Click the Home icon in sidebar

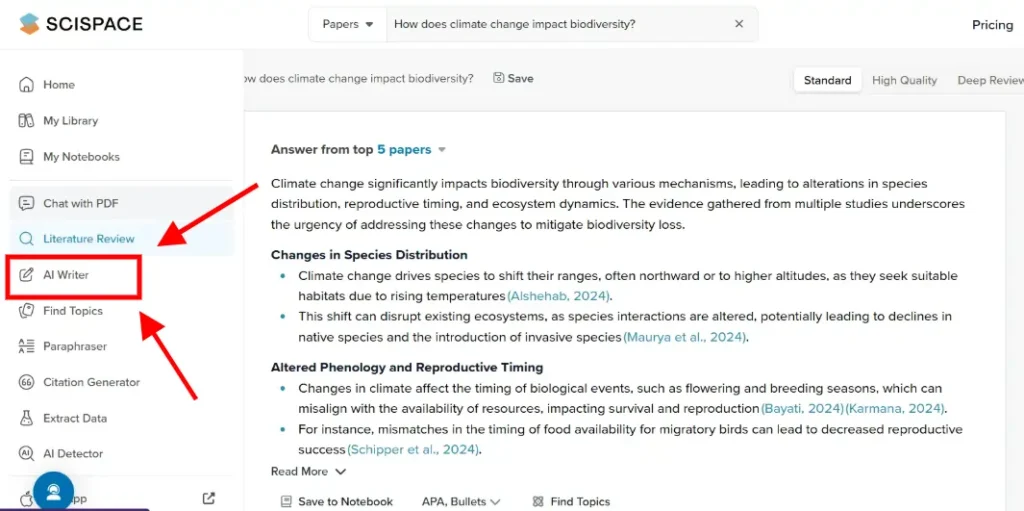click(27, 85)
